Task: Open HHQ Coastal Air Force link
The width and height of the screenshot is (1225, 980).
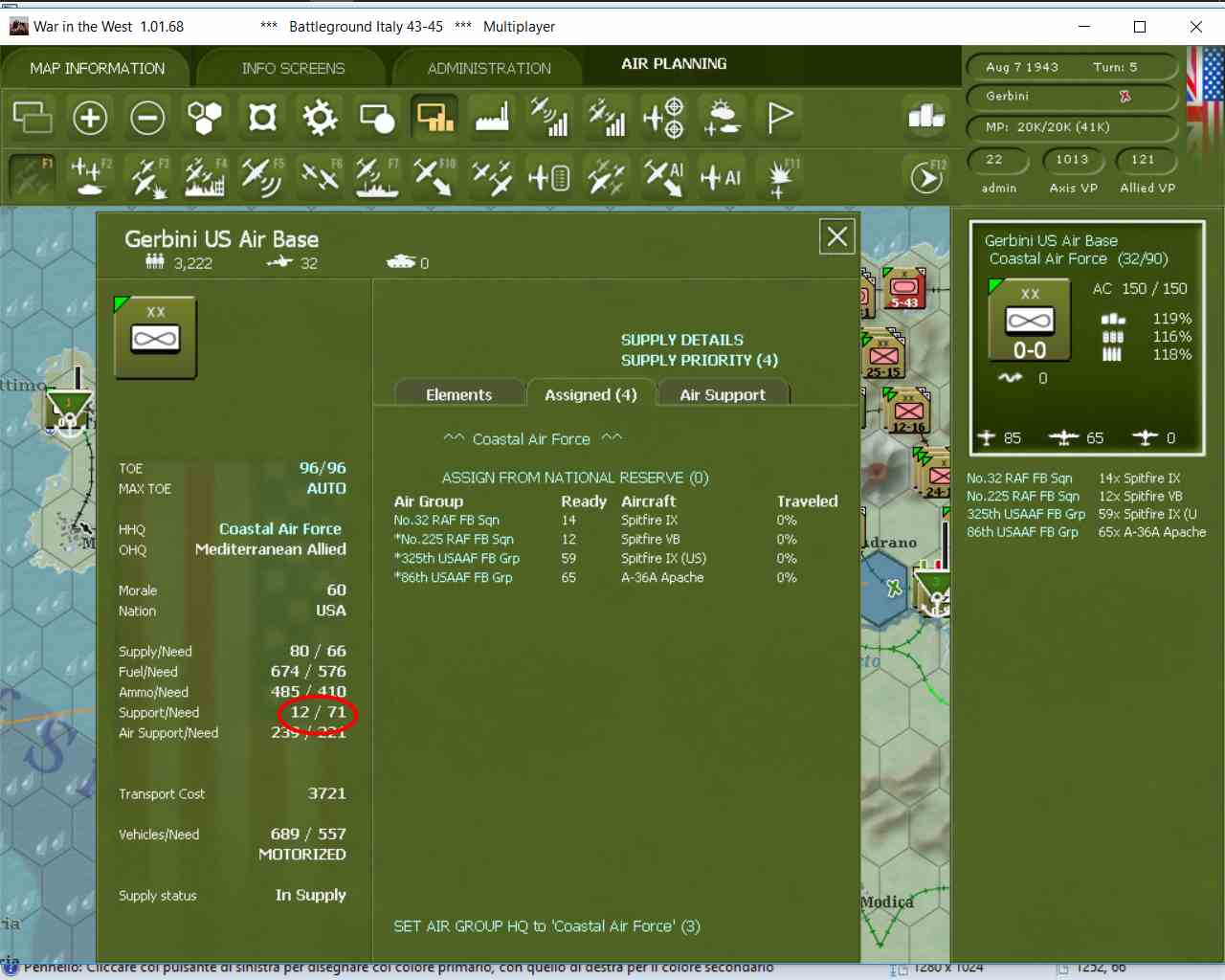Action: [280, 529]
